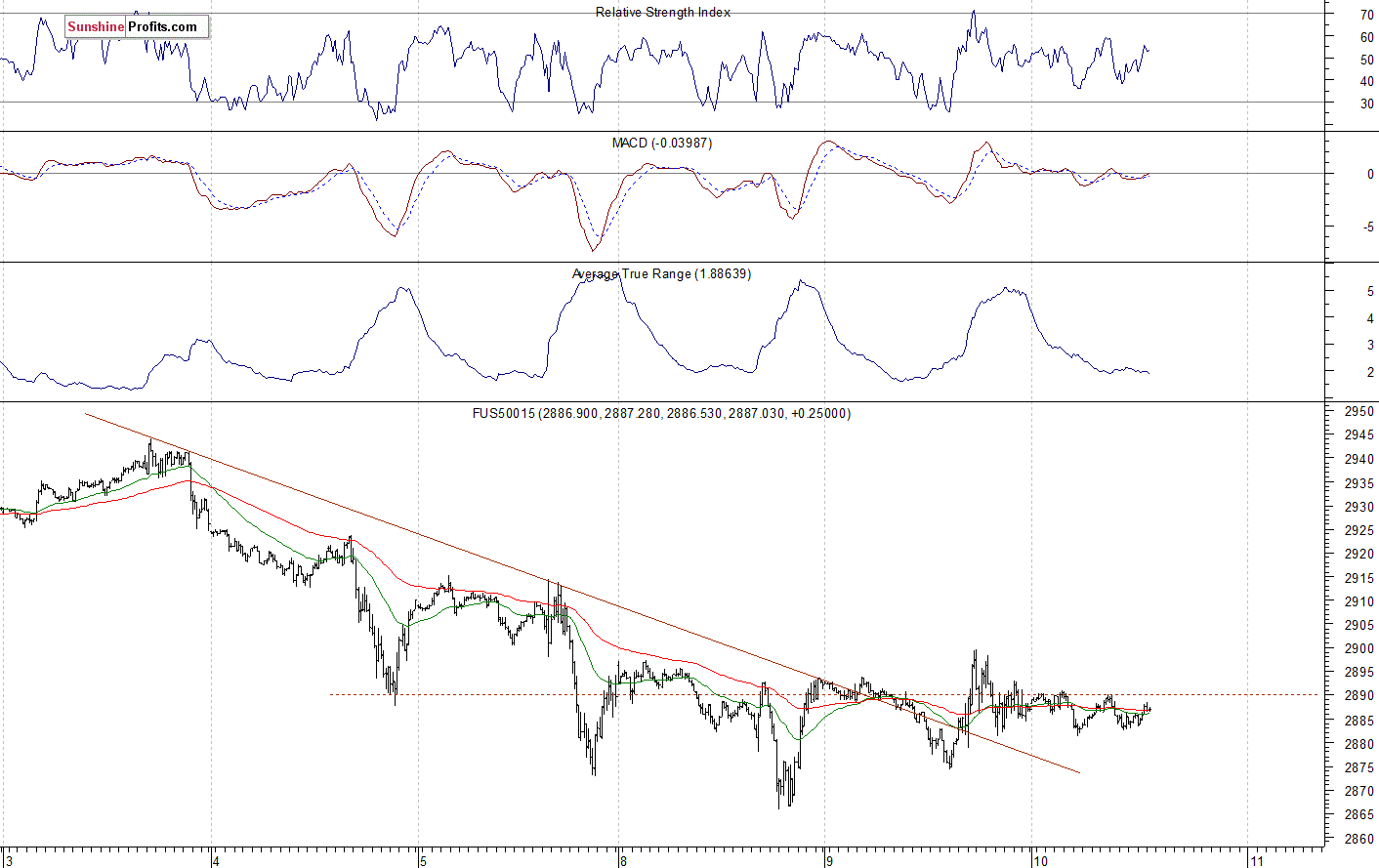Click Average True Range axis value 3
This screenshot has height=868, width=1379.
(x=1370, y=346)
